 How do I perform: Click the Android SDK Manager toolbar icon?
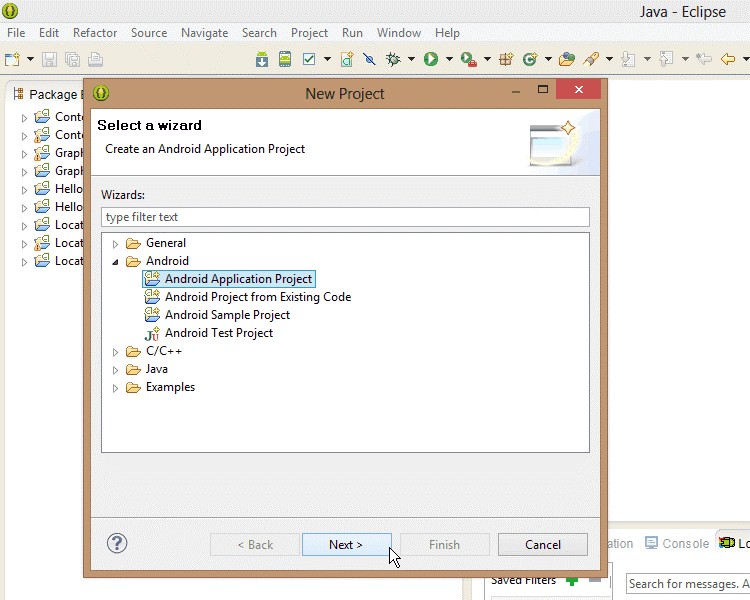point(262,59)
